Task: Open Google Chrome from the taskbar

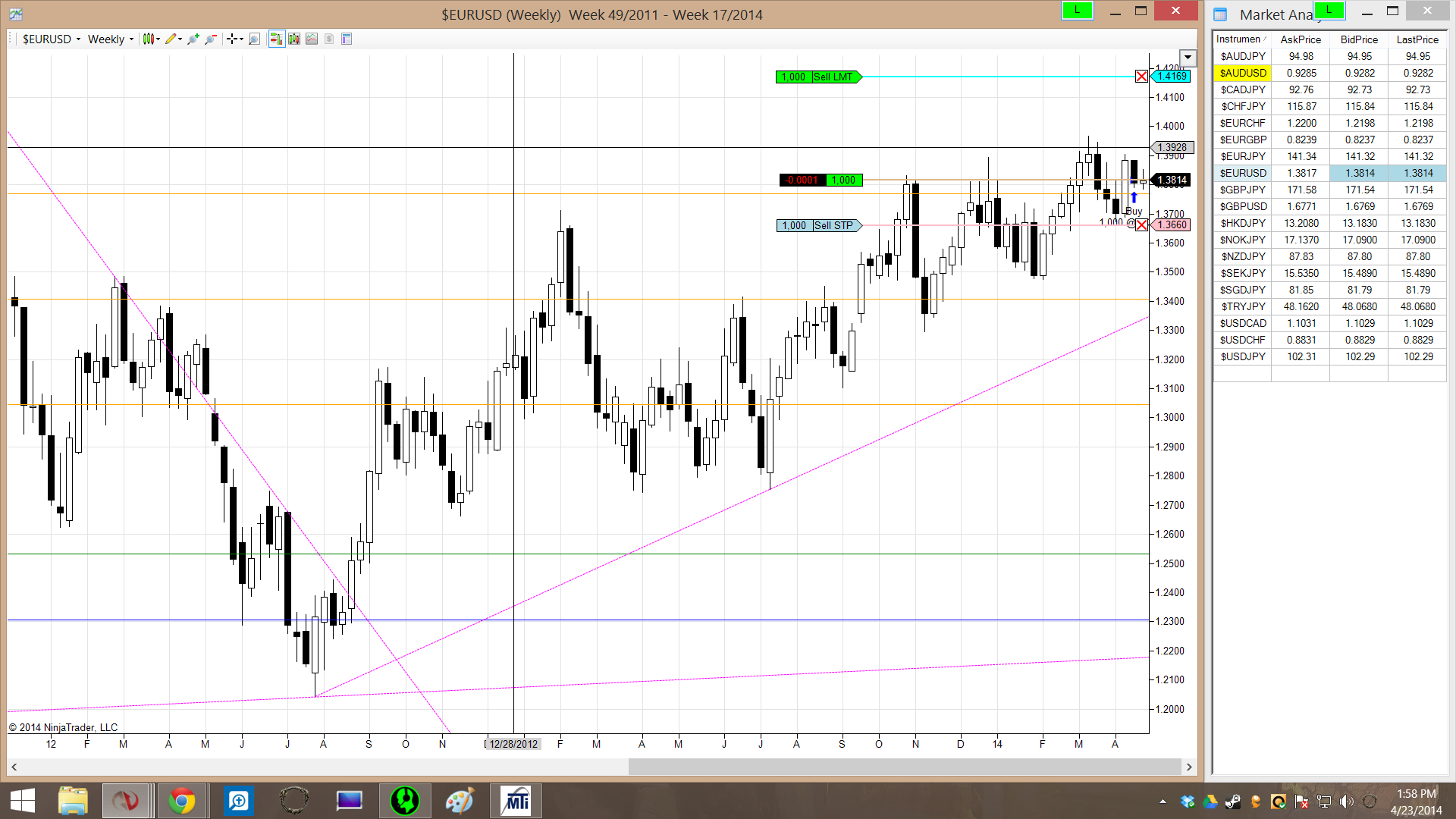Action: [182, 801]
